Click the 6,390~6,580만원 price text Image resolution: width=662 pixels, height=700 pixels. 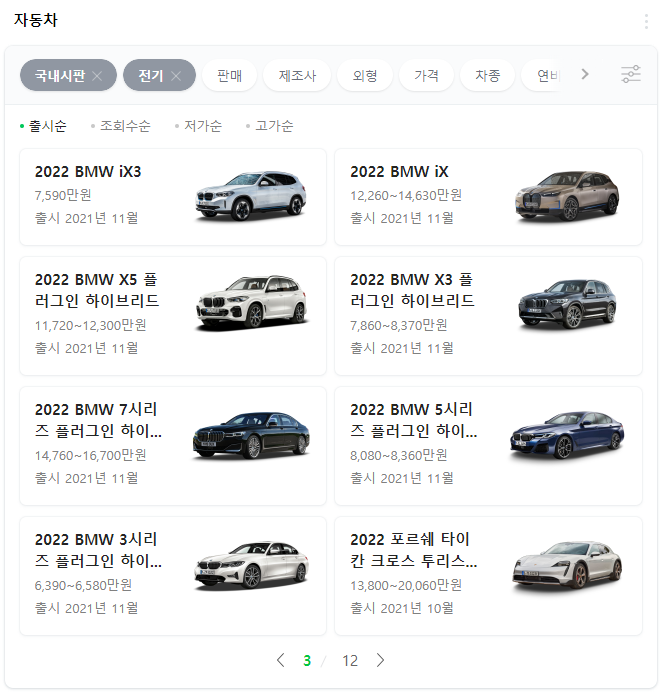(83, 585)
